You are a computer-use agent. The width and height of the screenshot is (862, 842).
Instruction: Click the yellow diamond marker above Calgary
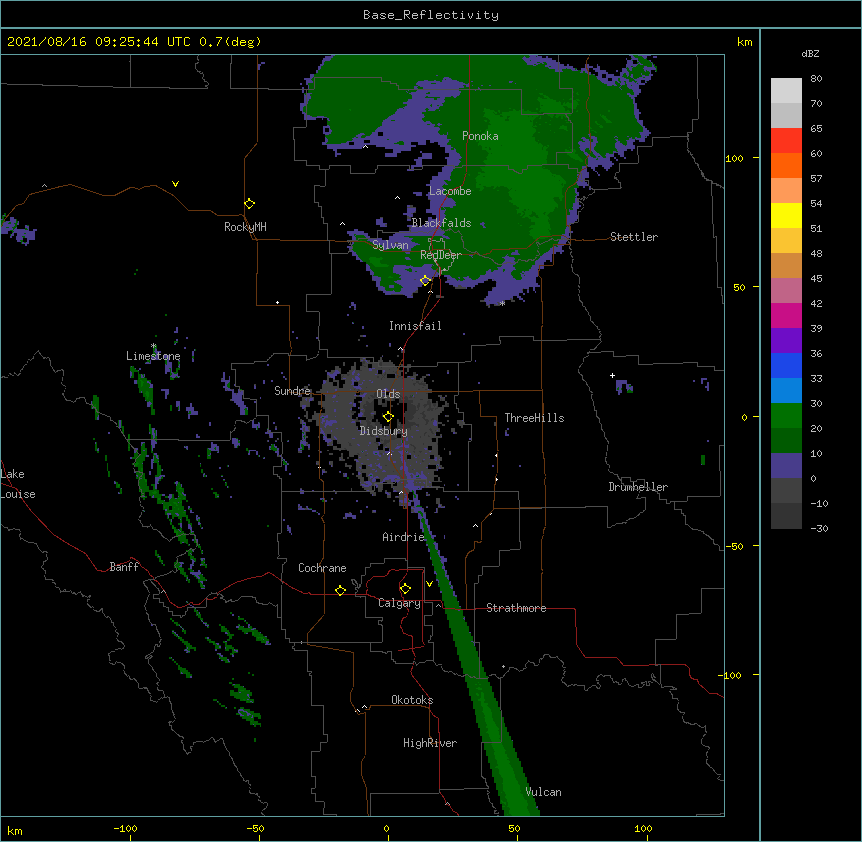[405, 589]
